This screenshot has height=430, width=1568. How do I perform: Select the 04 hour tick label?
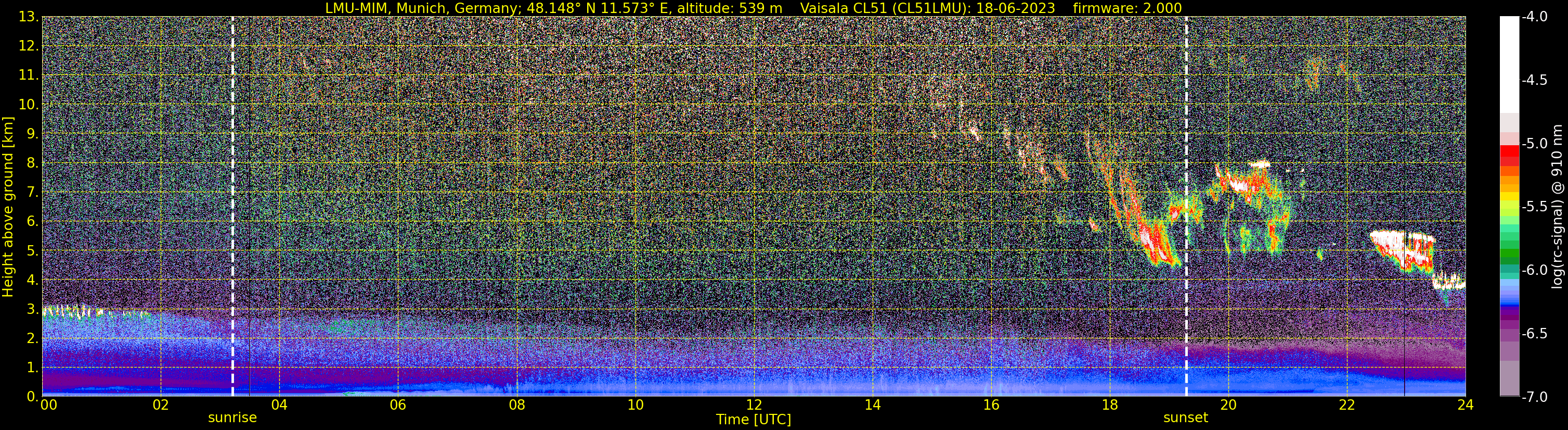279,406
